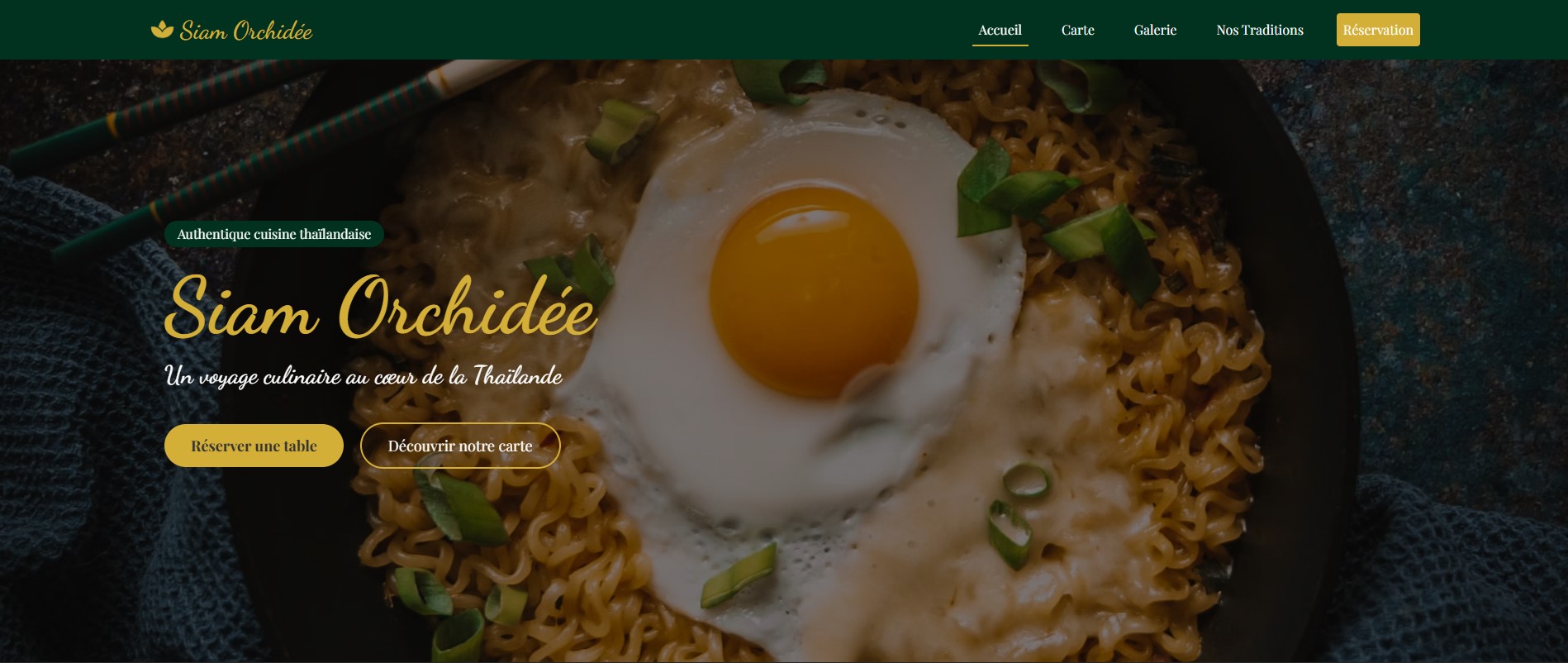Click Réserver une table button
Image resolution: width=1568 pixels, height=663 pixels.
tap(254, 446)
